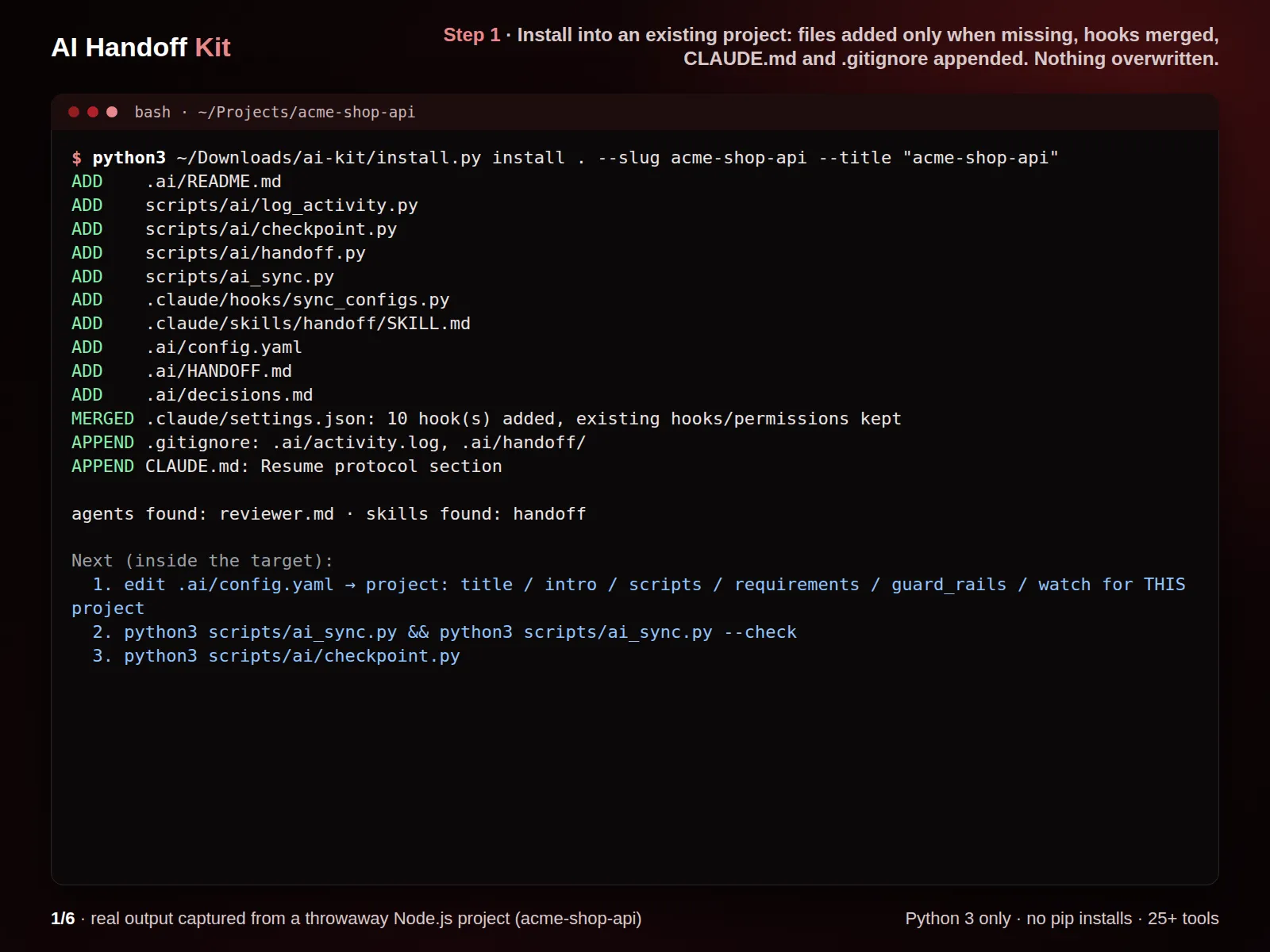The width and height of the screenshot is (1270, 952).
Task: Select '.ai/config.yaml' ADD line
Action: [x=187, y=347]
